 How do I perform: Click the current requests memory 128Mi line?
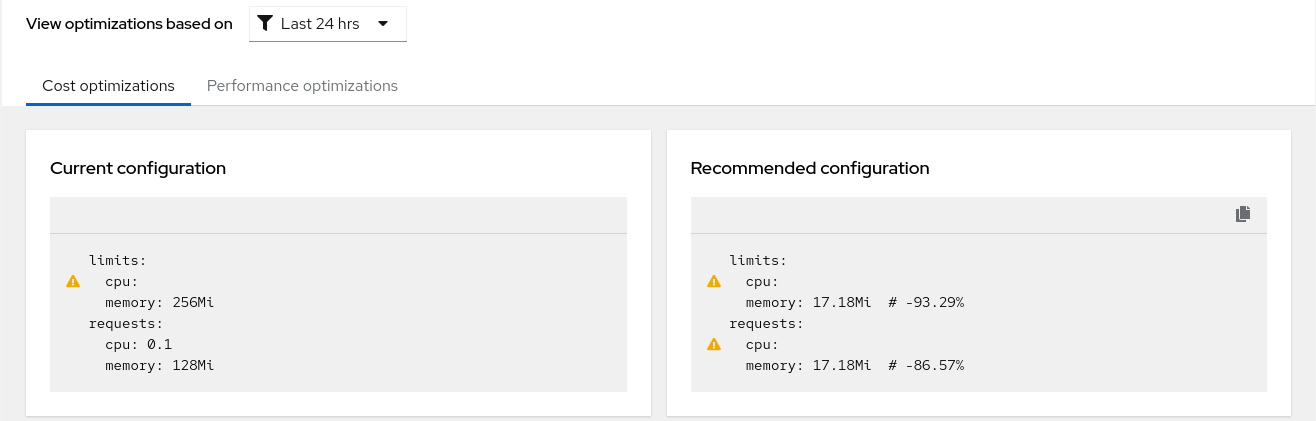[160, 366]
